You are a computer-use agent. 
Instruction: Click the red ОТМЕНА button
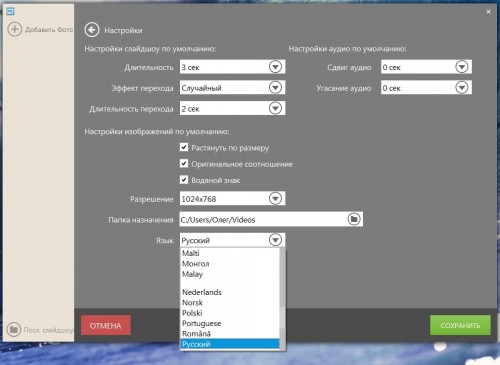tap(106, 325)
